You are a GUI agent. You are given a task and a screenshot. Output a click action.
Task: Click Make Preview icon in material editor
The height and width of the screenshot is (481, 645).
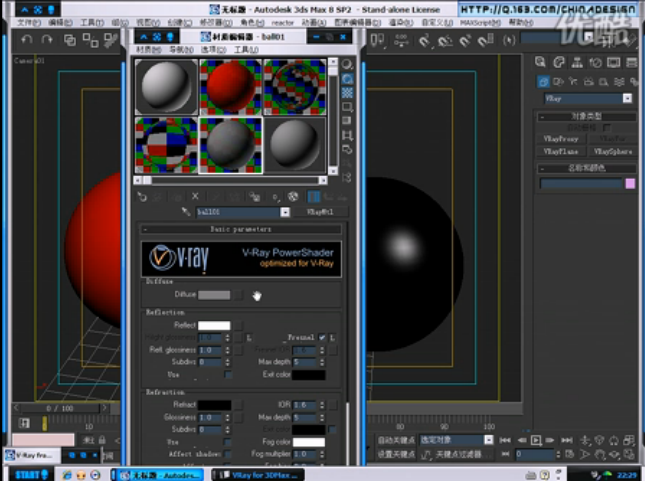[347, 135]
